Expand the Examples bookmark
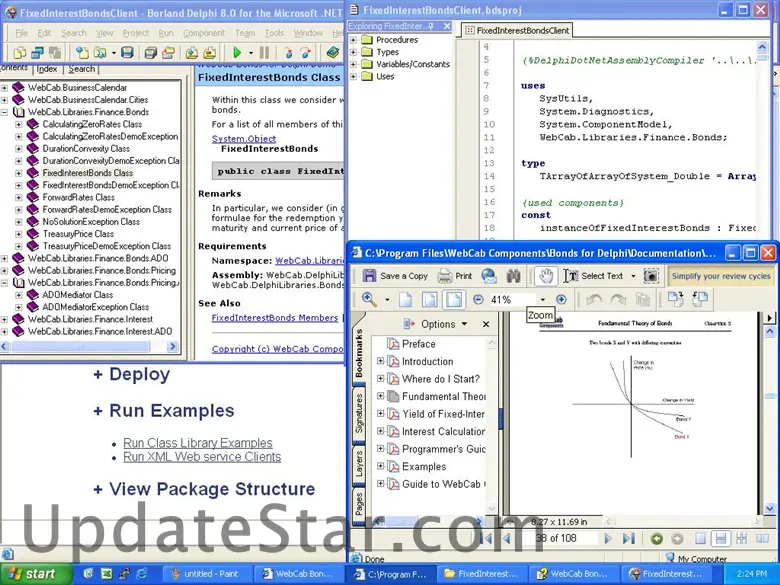The width and height of the screenshot is (780, 585). point(381,466)
